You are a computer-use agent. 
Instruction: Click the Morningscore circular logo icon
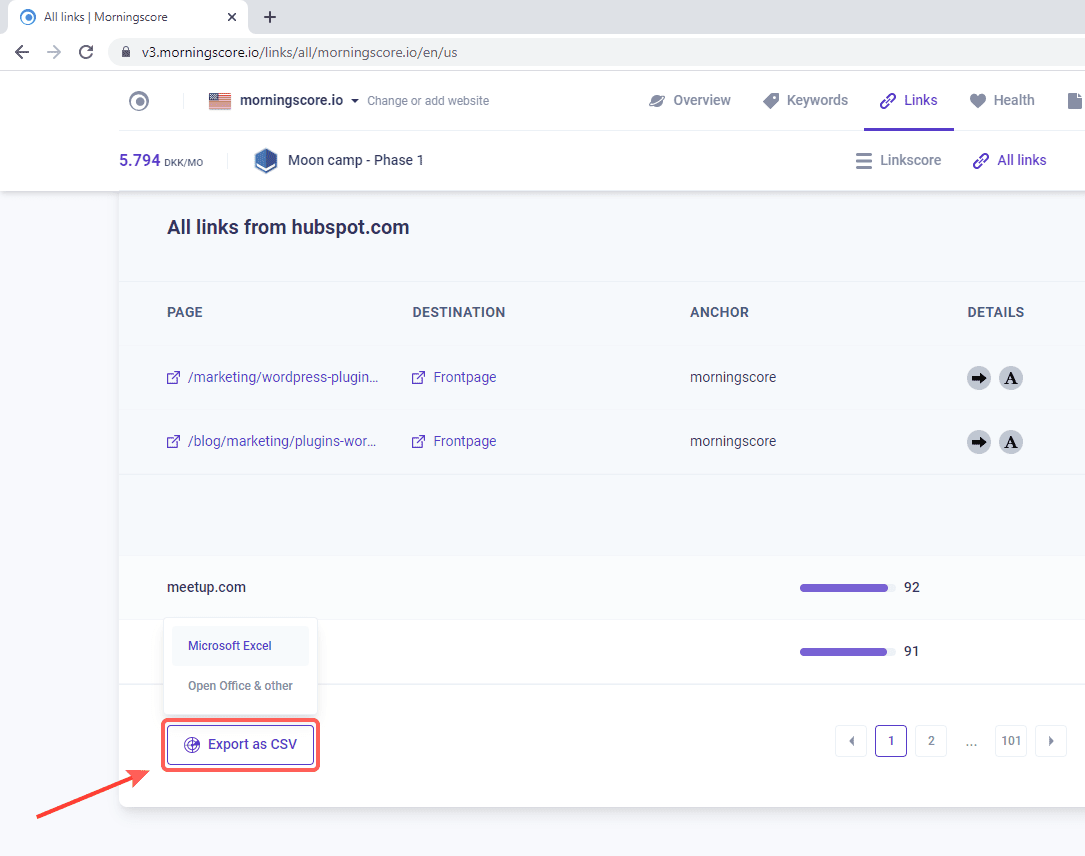click(x=139, y=101)
